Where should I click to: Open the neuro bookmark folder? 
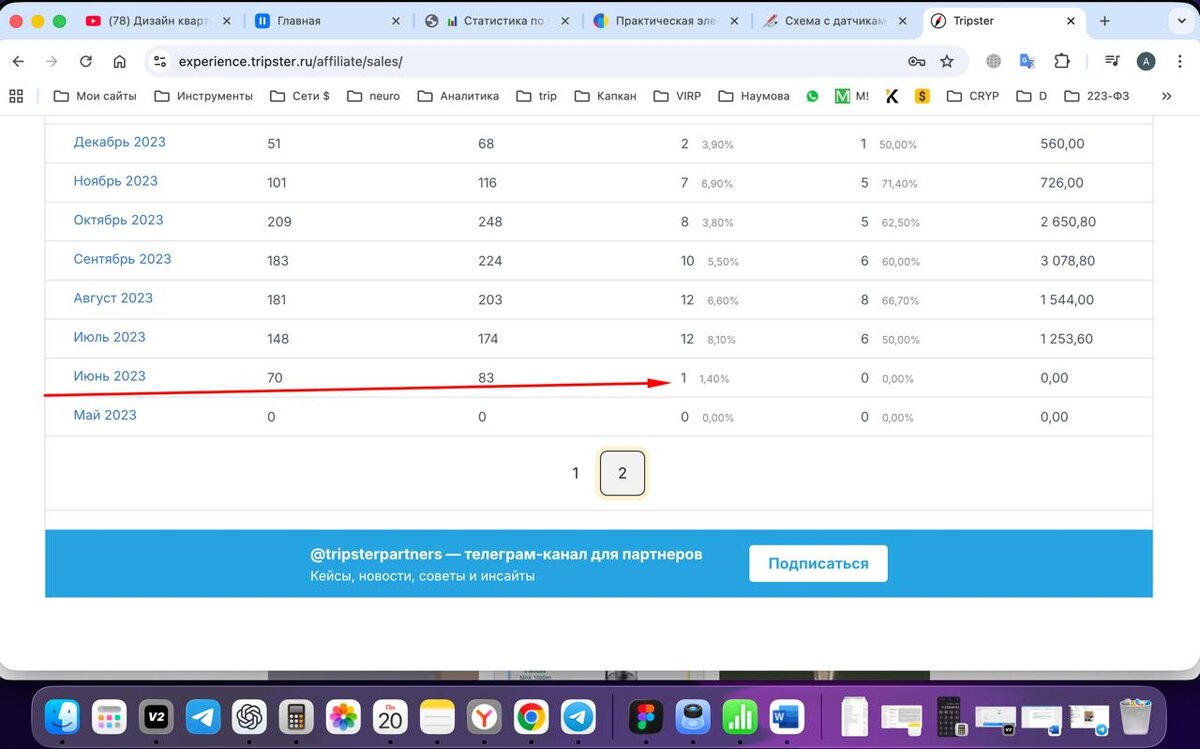373,96
